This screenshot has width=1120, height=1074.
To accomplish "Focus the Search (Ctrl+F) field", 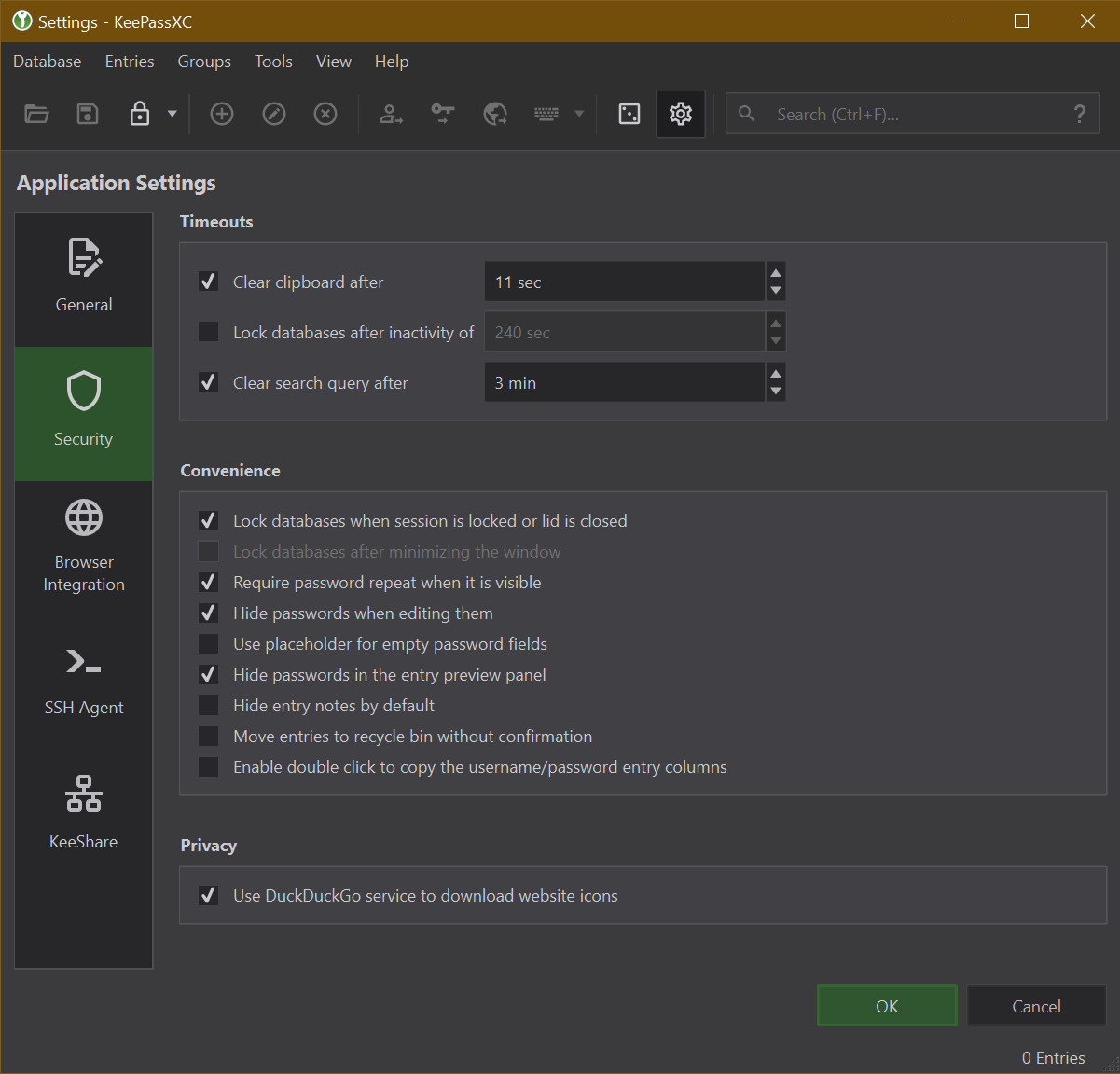I will 914,114.
